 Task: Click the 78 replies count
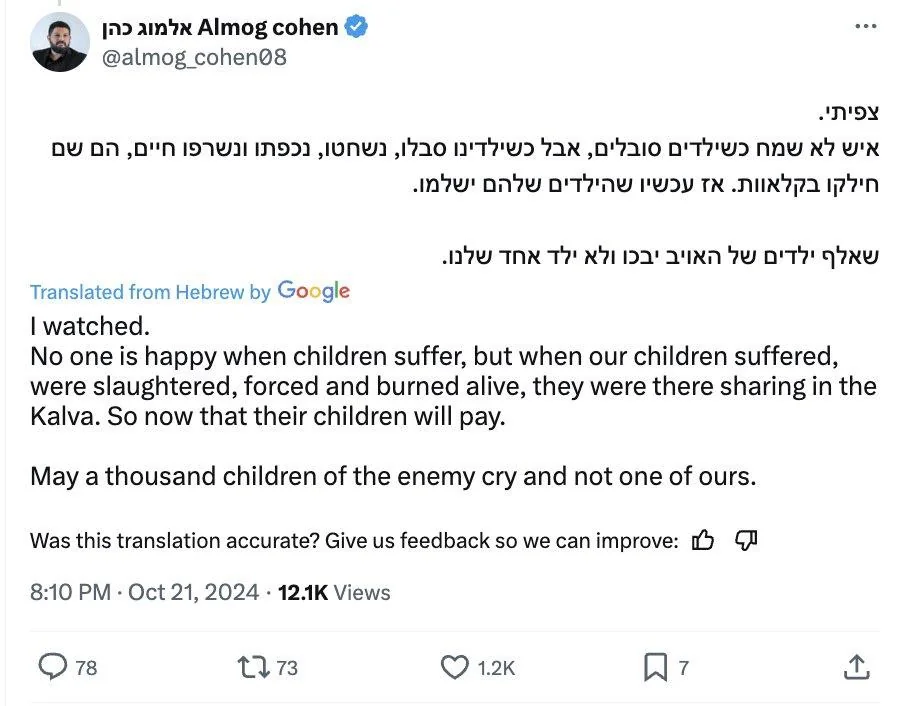86,667
